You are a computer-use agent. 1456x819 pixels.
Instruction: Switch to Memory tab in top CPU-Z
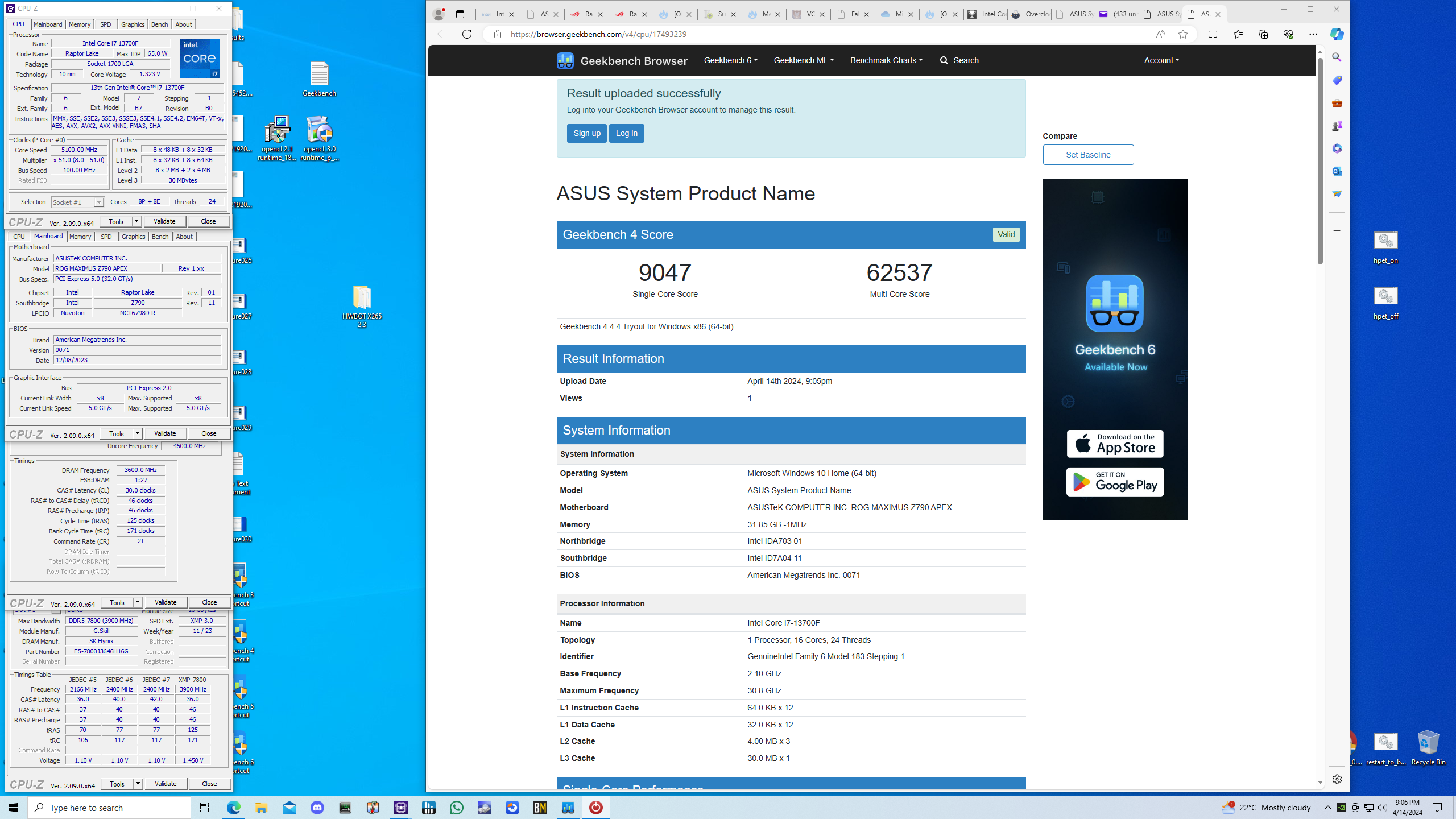pyautogui.click(x=80, y=24)
